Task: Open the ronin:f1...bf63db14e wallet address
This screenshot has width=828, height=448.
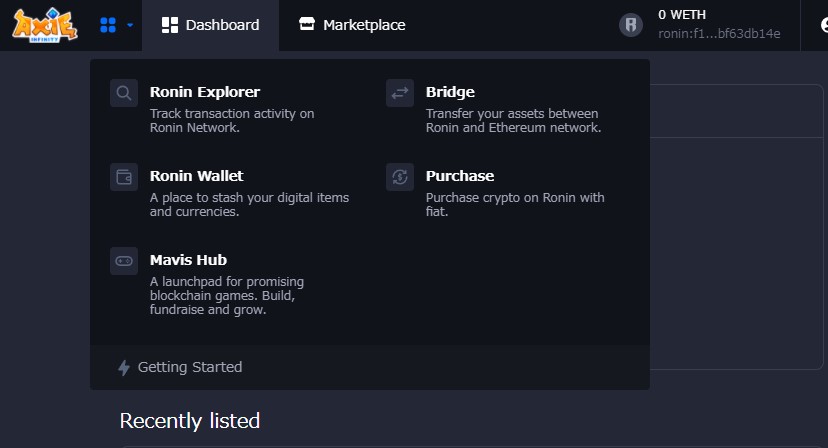Action: click(719, 34)
